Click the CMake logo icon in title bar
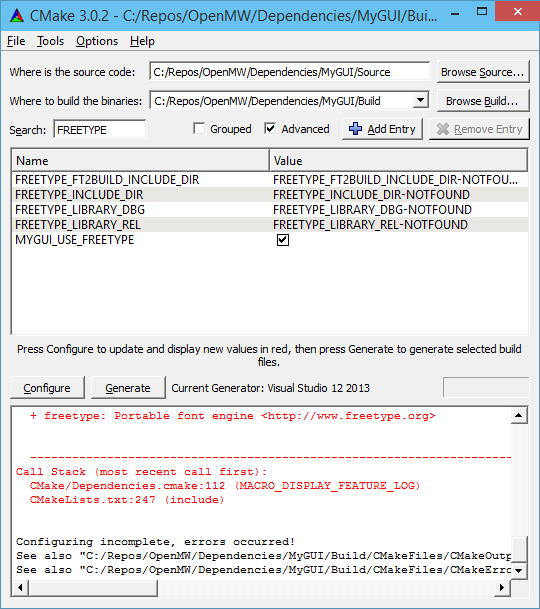Image resolution: width=540 pixels, height=609 pixels. (x=17, y=16)
